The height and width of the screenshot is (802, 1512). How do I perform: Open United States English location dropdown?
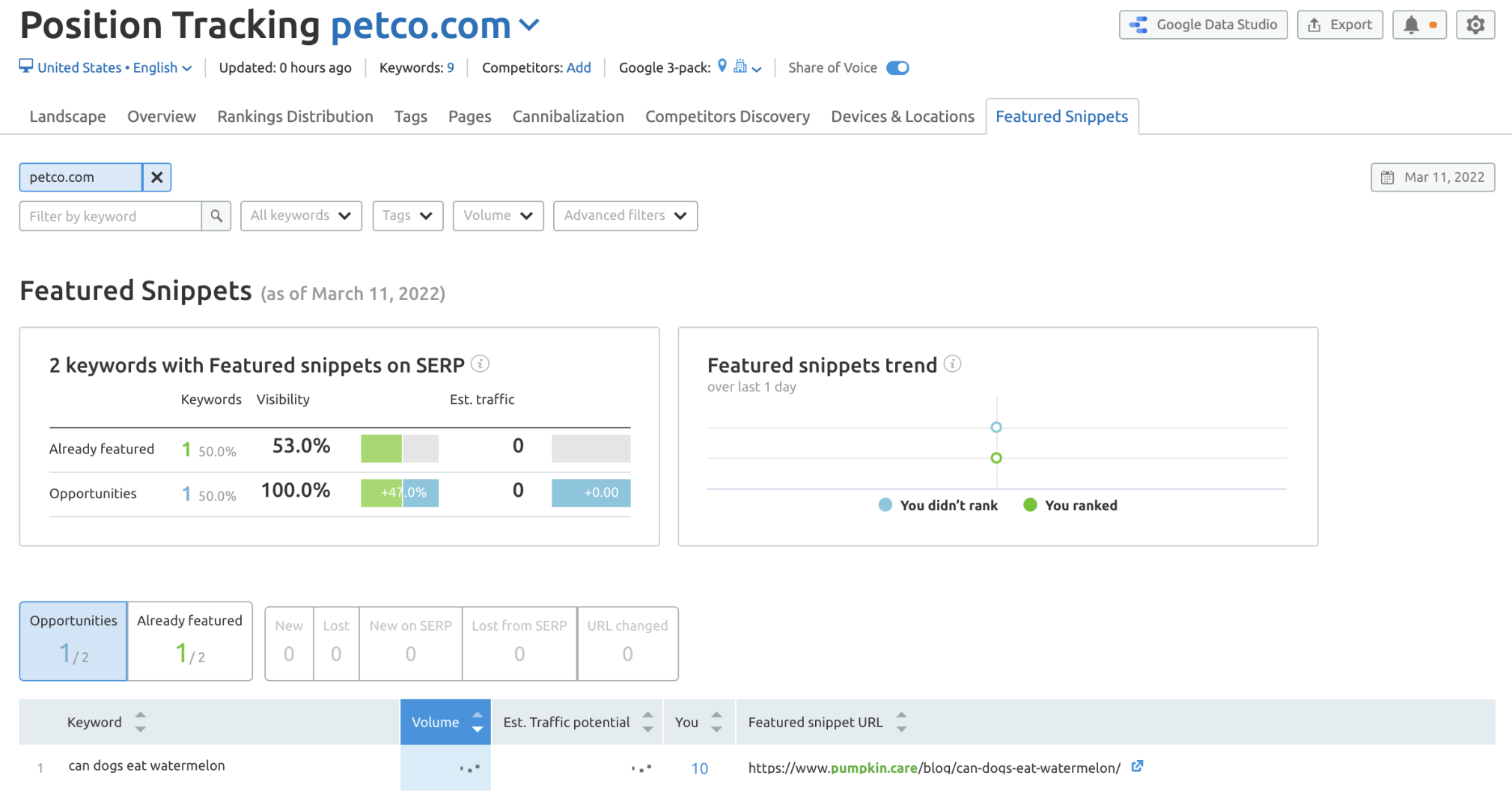(x=106, y=67)
